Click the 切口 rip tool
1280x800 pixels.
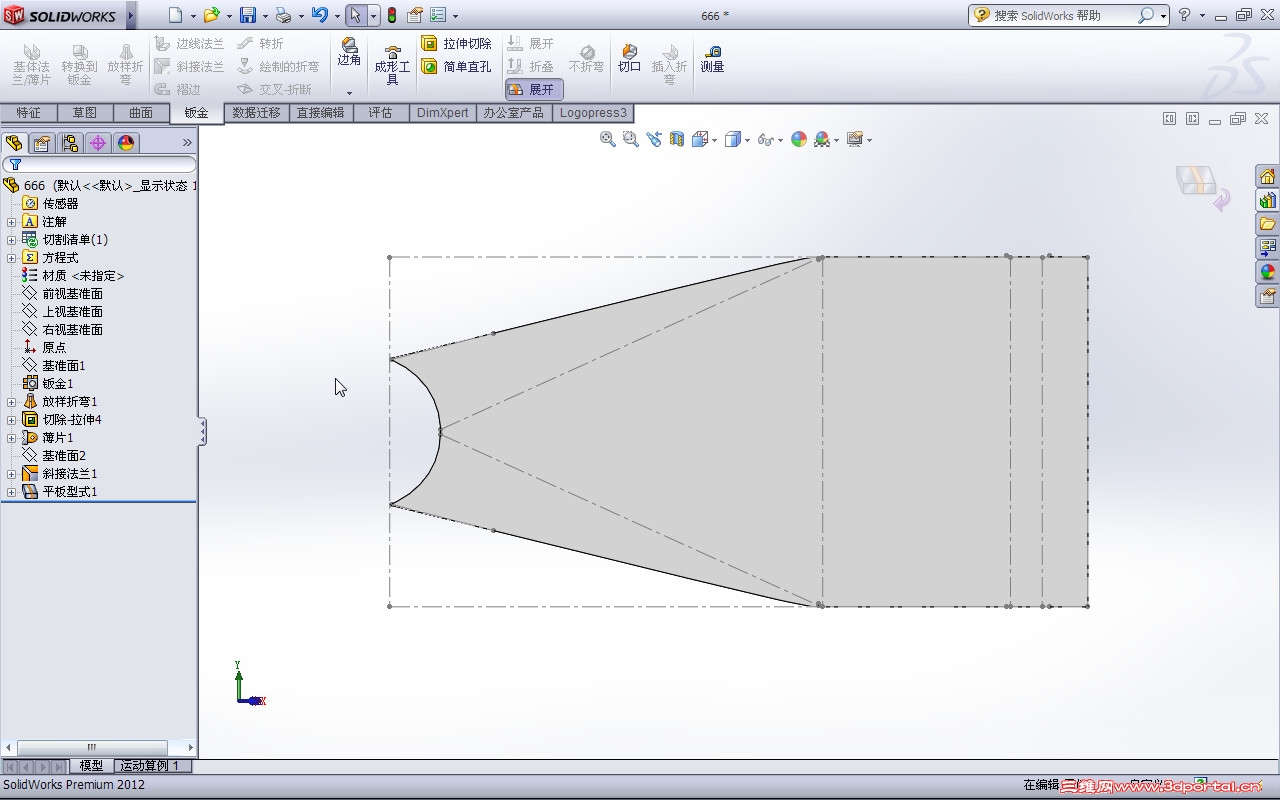(629, 58)
